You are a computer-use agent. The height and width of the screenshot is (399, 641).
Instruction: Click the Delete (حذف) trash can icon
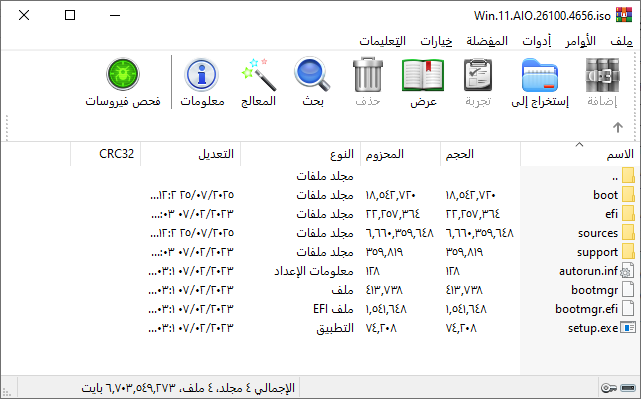(368, 75)
